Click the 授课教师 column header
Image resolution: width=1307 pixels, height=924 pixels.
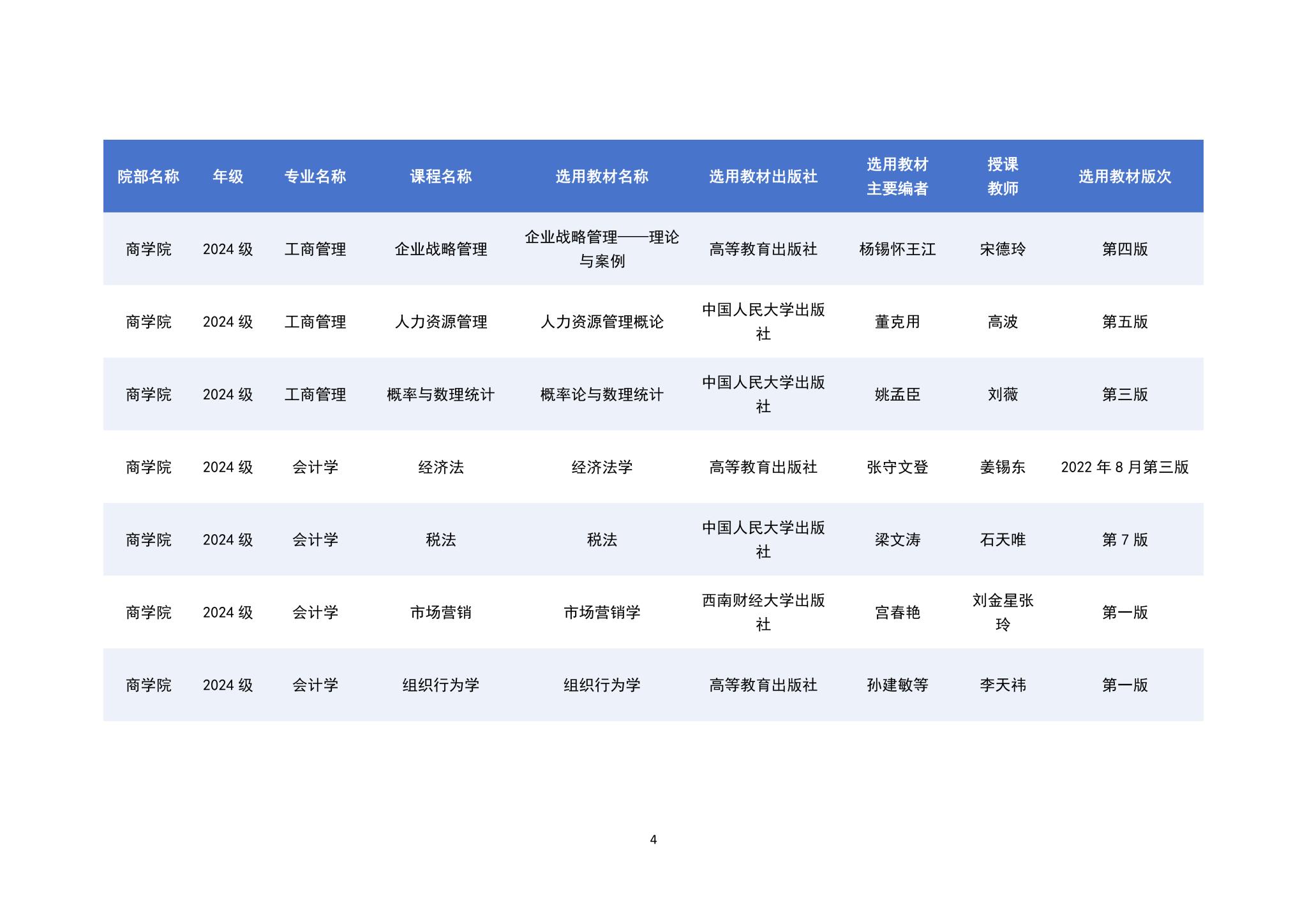[x=1003, y=177]
